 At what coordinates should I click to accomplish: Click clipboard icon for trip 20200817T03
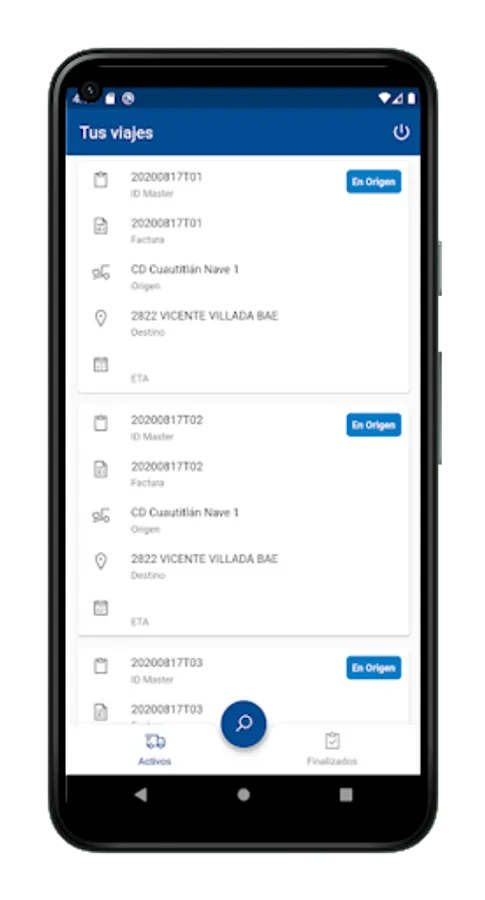(100, 666)
